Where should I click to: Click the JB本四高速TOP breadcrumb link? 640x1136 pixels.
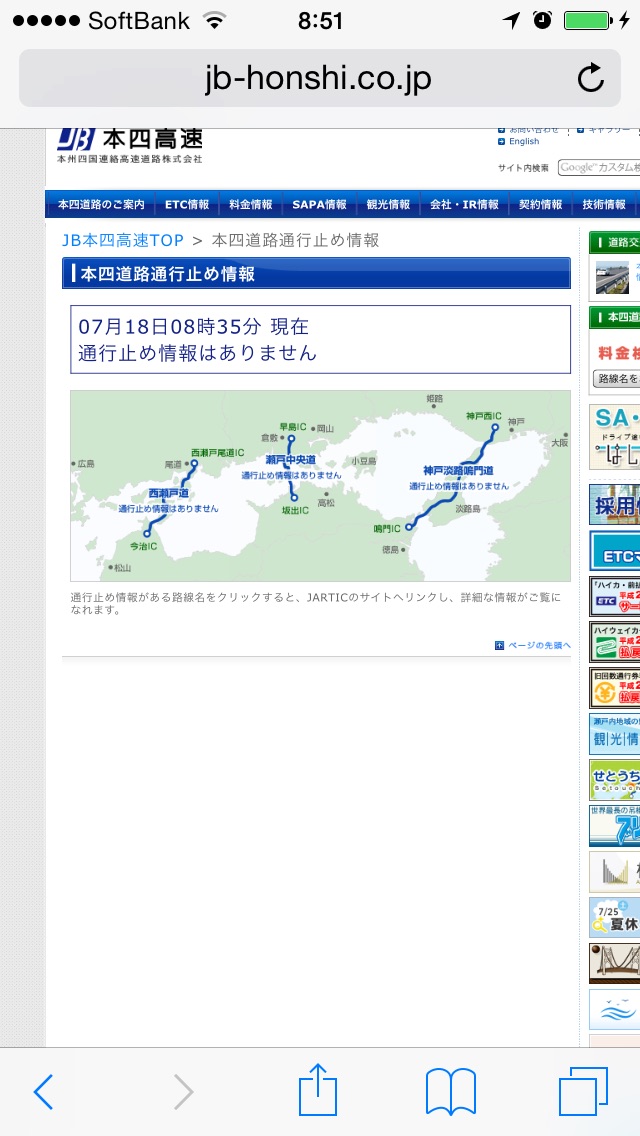122,240
